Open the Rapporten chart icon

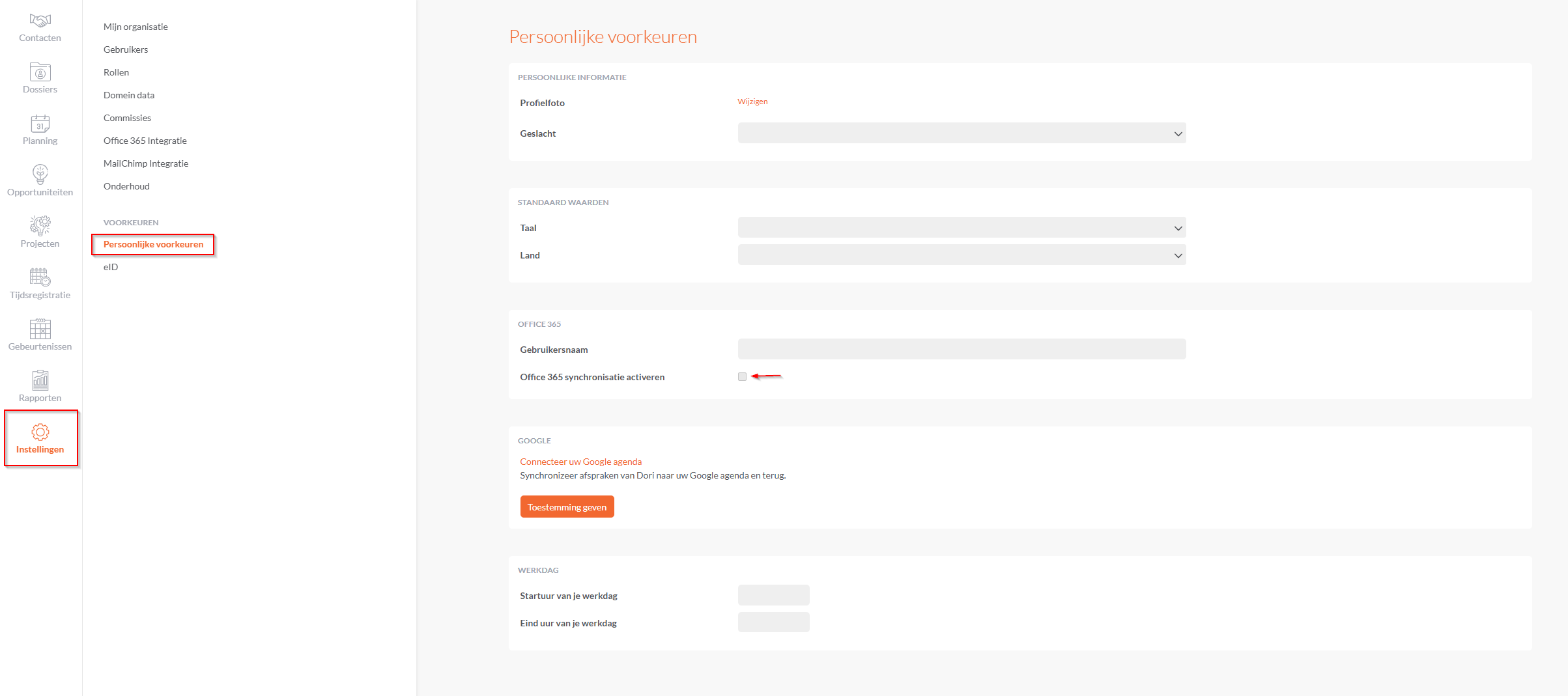click(40, 380)
